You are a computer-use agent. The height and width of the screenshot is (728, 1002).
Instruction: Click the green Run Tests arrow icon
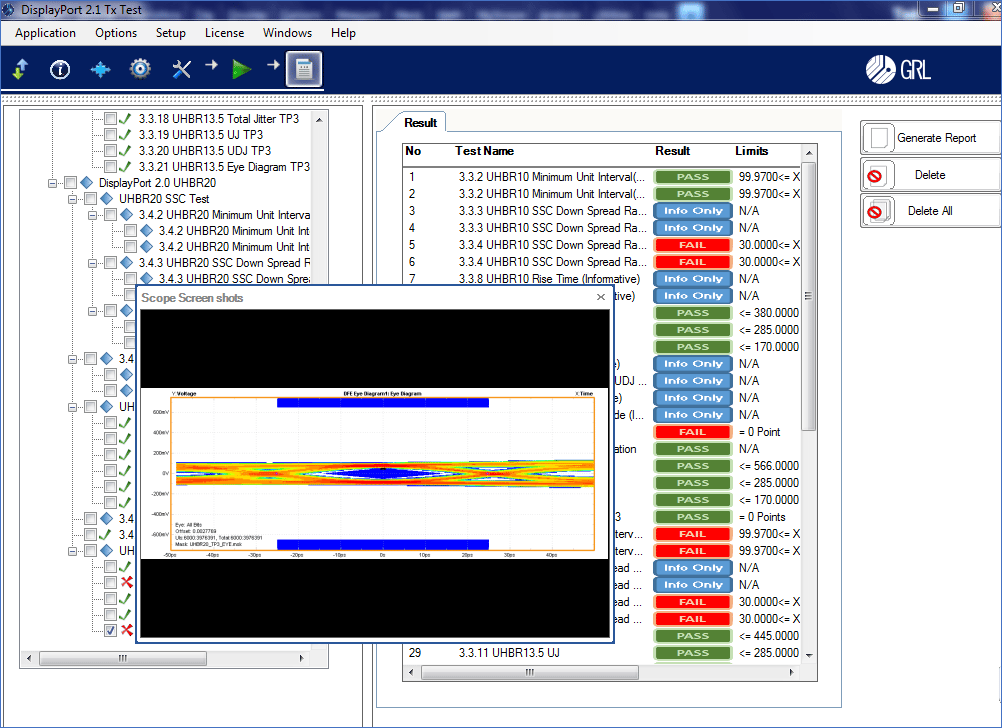tap(241, 69)
